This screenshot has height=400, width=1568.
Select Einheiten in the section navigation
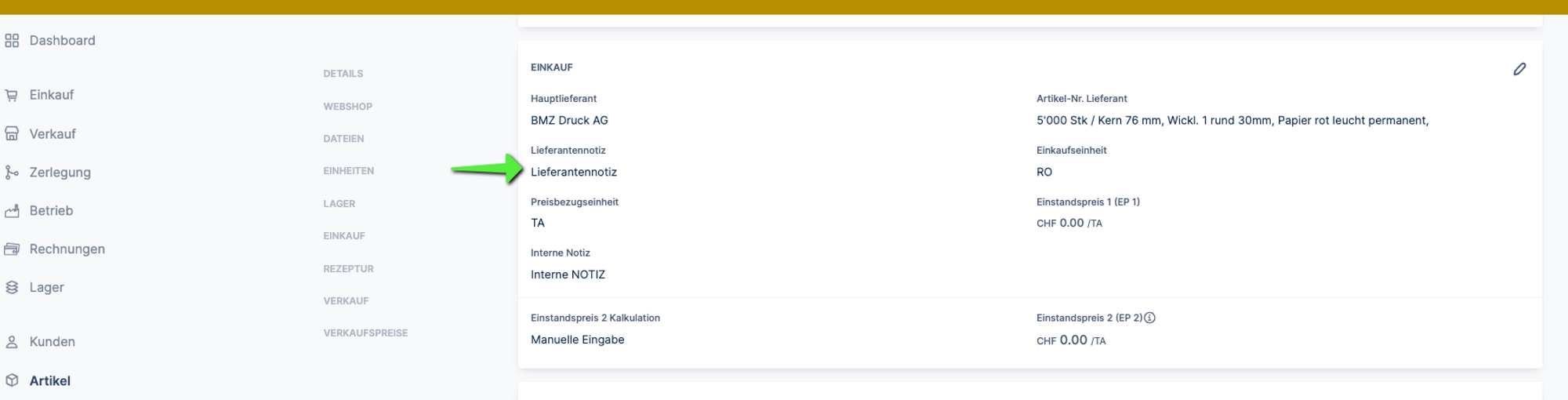point(348,171)
